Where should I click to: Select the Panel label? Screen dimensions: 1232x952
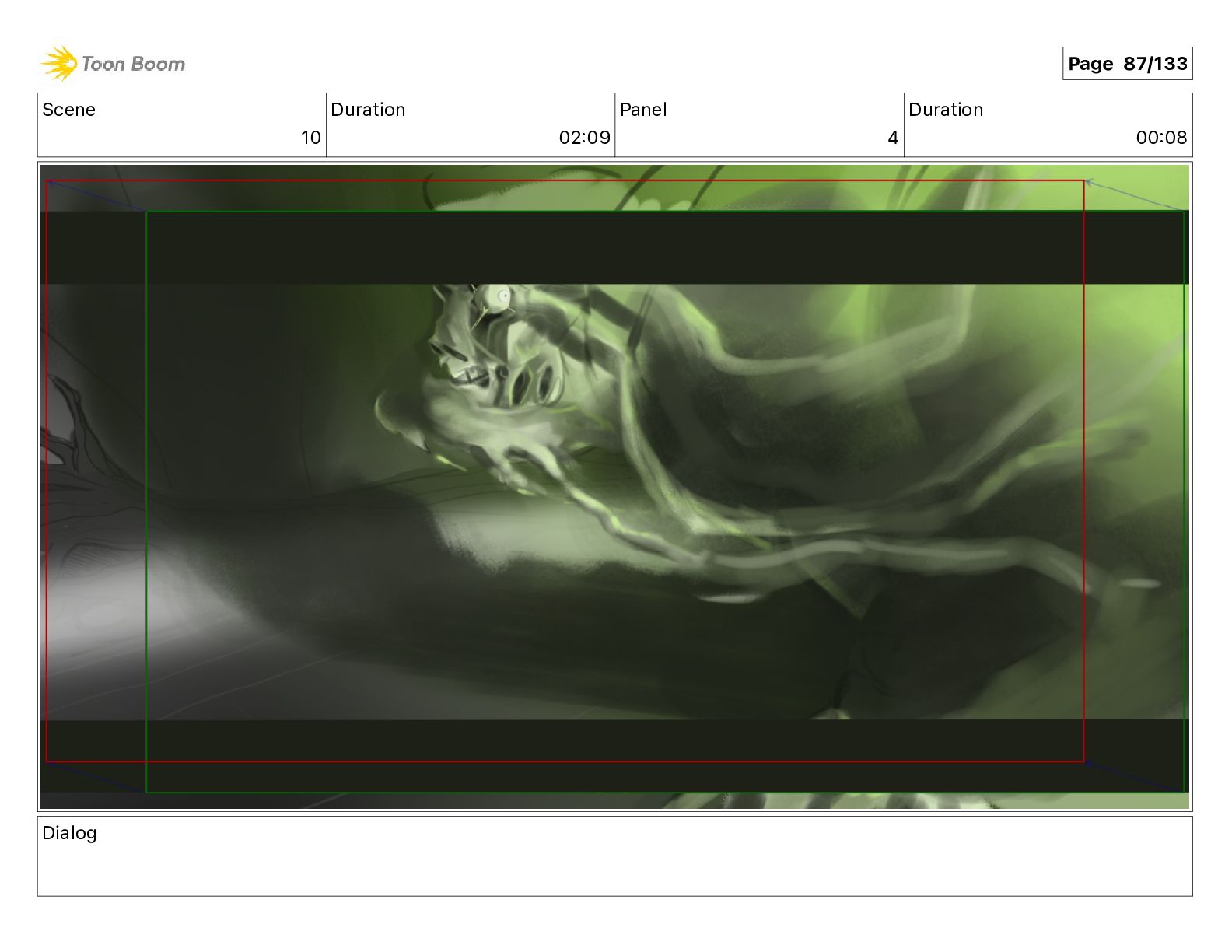pos(643,110)
